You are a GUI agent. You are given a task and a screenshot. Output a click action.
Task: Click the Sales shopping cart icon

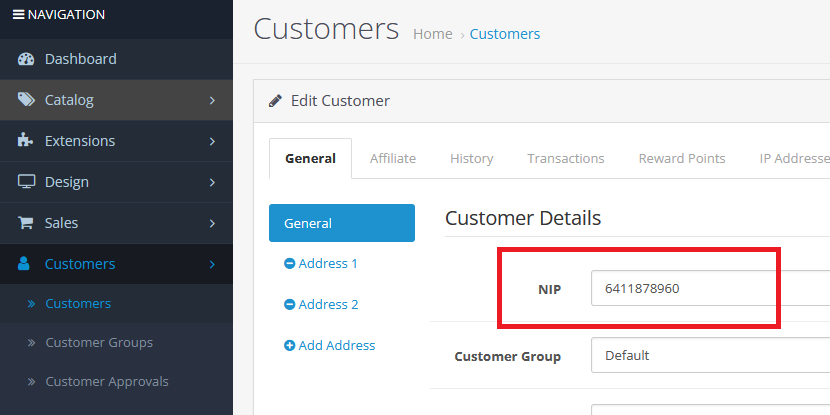[26, 223]
